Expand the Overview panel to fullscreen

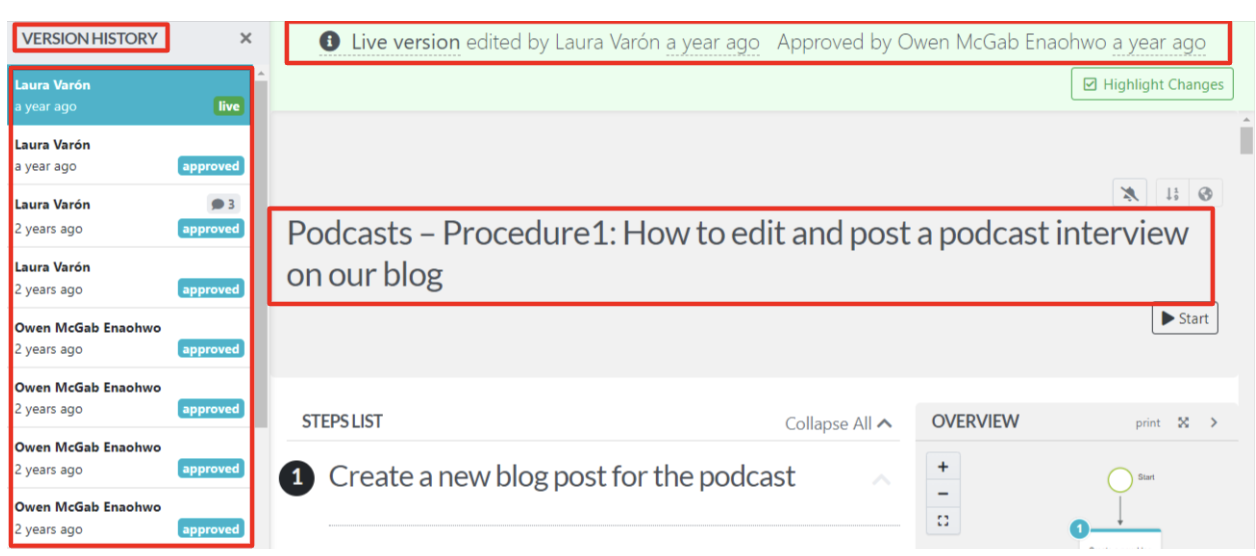point(1183,423)
